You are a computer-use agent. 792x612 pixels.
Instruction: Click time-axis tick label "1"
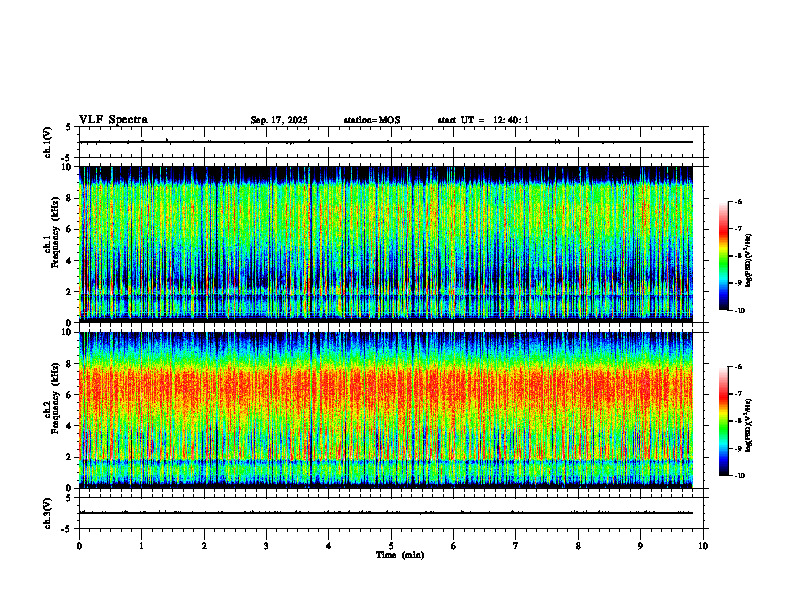(x=141, y=546)
